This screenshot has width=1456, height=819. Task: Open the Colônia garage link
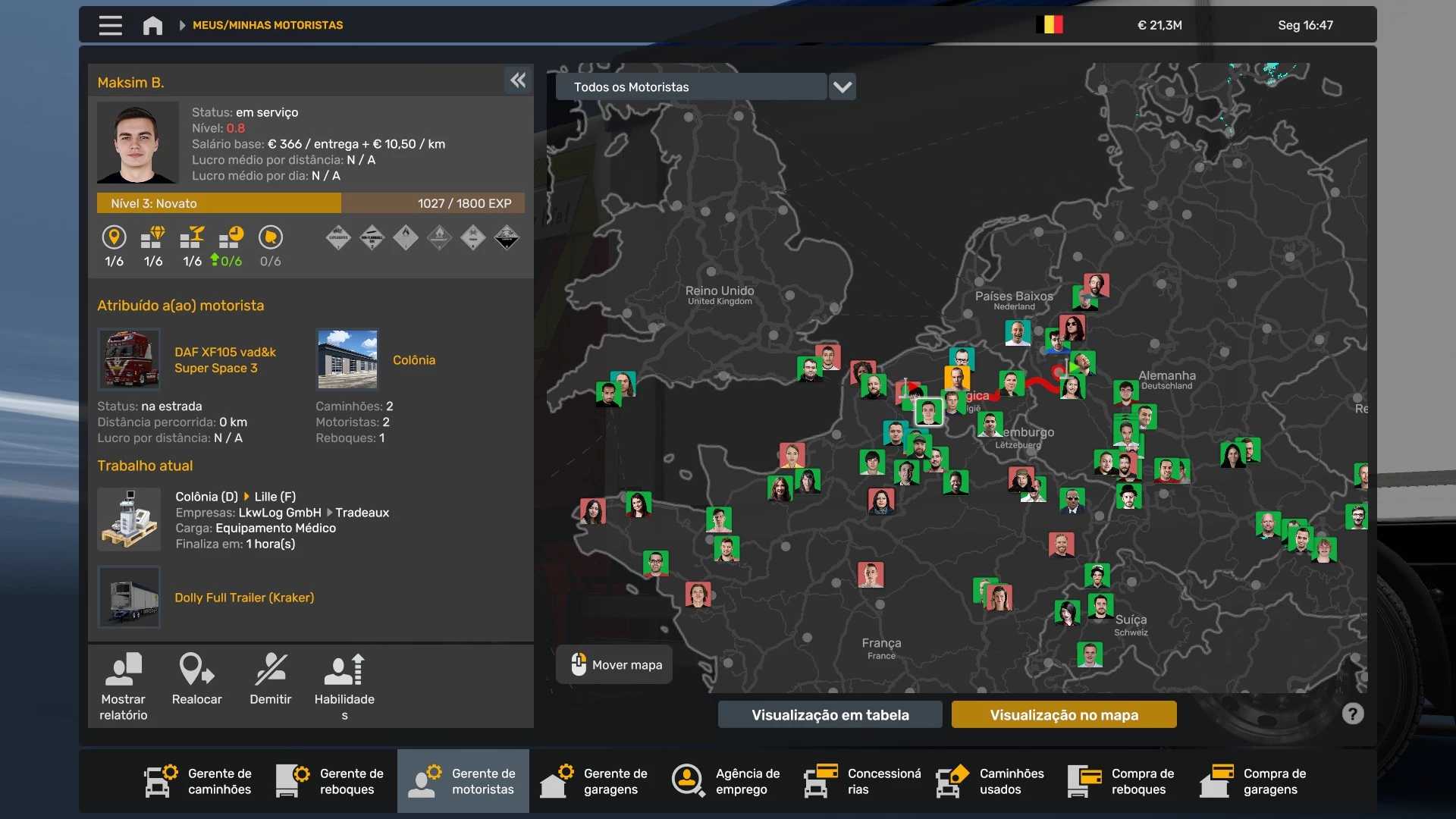tap(414, 360)
